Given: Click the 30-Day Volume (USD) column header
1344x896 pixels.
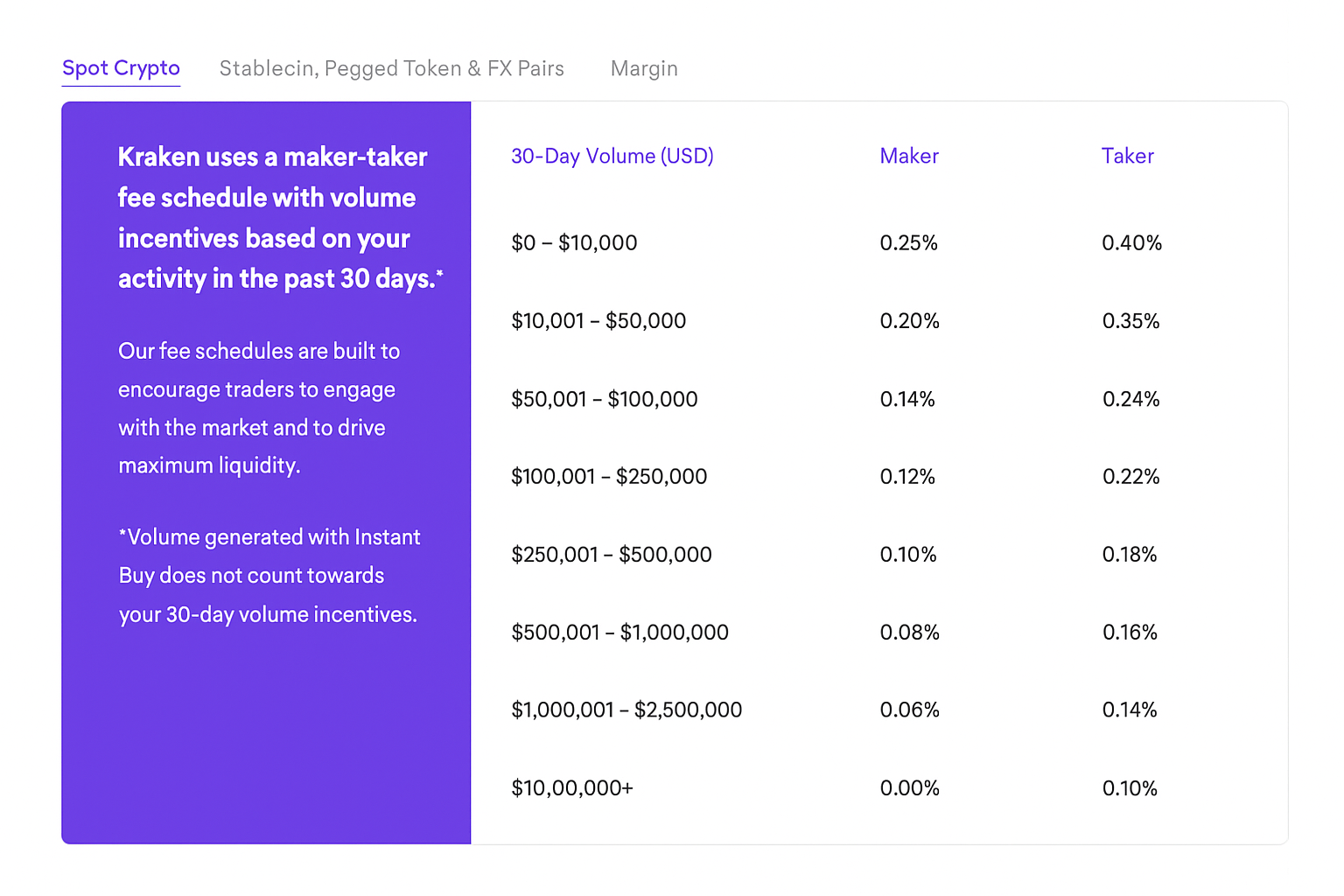Looking at the screenshot, I should tap(612, 156).
